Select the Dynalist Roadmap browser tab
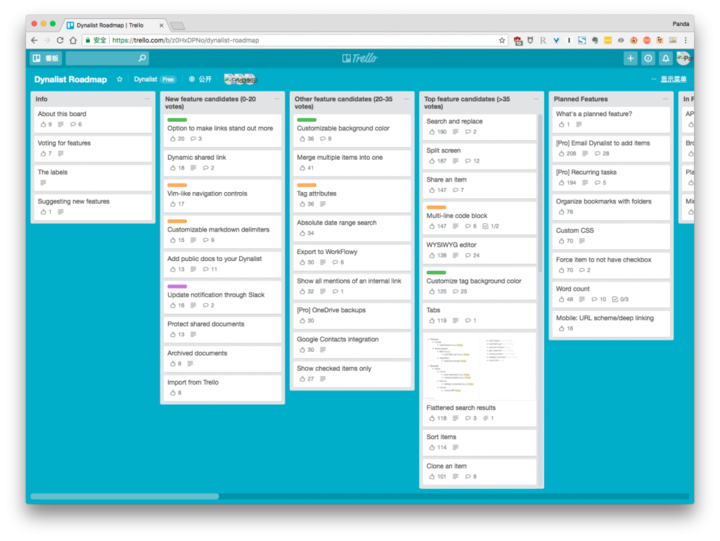 (115, 25)
